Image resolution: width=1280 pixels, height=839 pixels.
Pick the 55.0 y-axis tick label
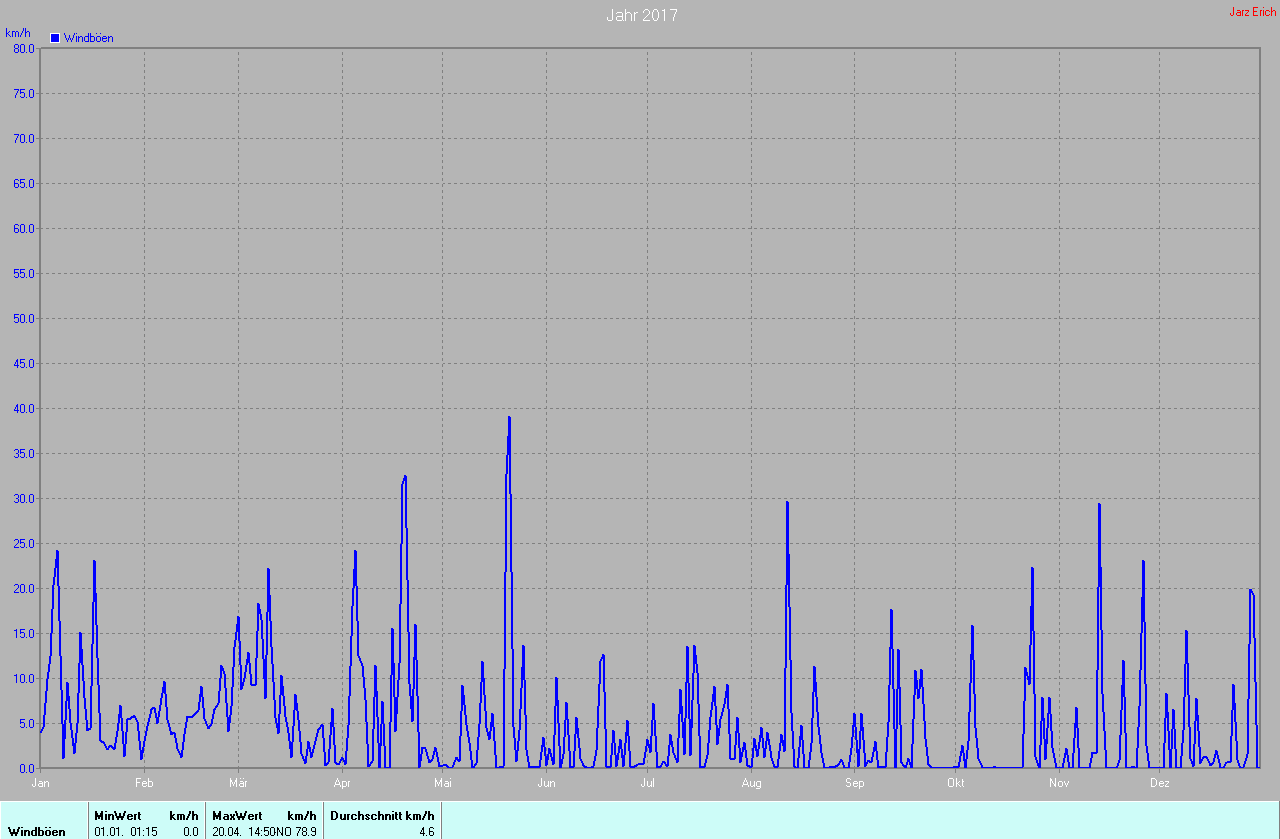tap(23, 274)
